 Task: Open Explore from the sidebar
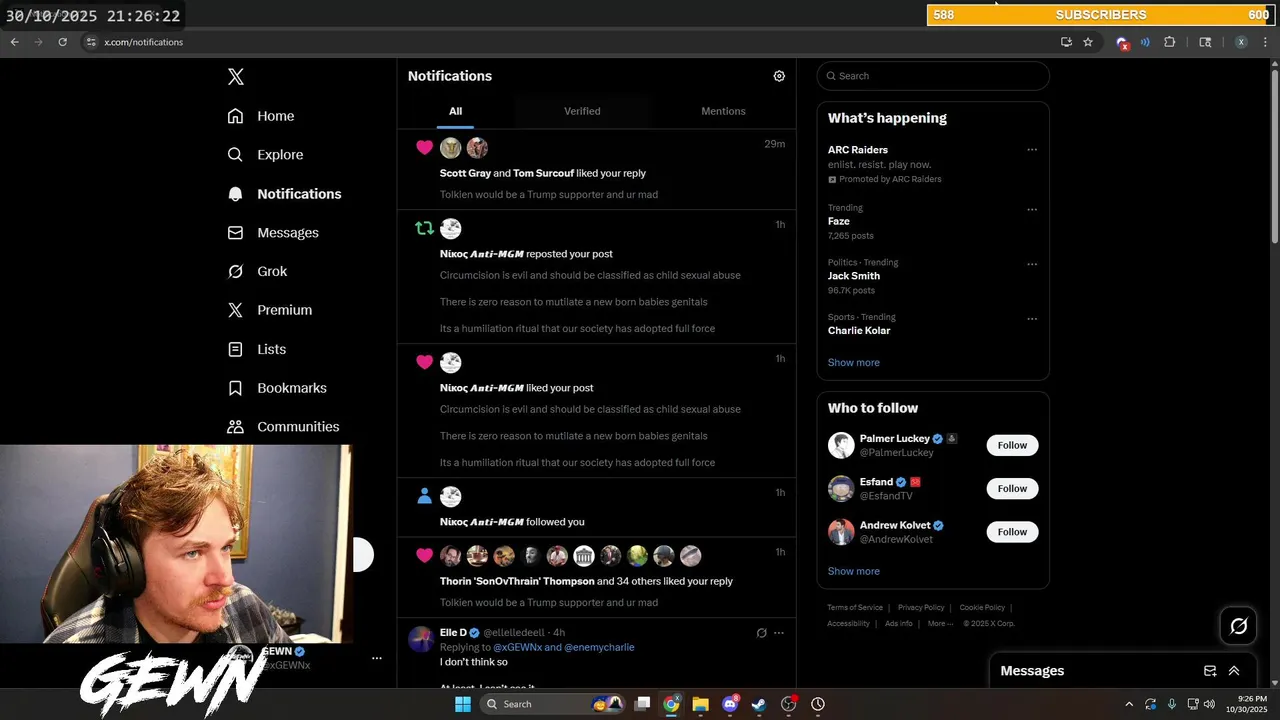265,155
